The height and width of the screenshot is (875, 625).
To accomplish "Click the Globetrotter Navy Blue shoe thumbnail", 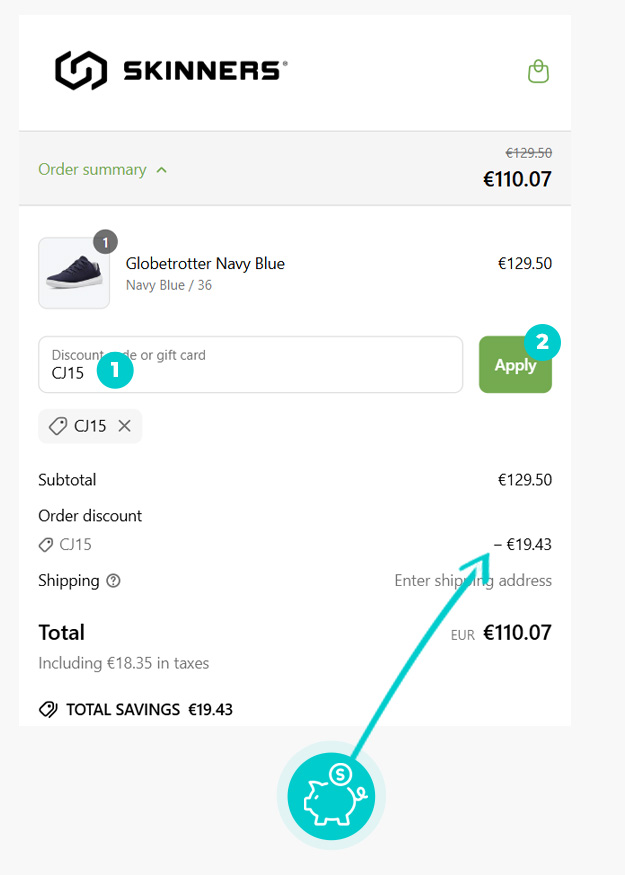I will [x=74, y=273].
